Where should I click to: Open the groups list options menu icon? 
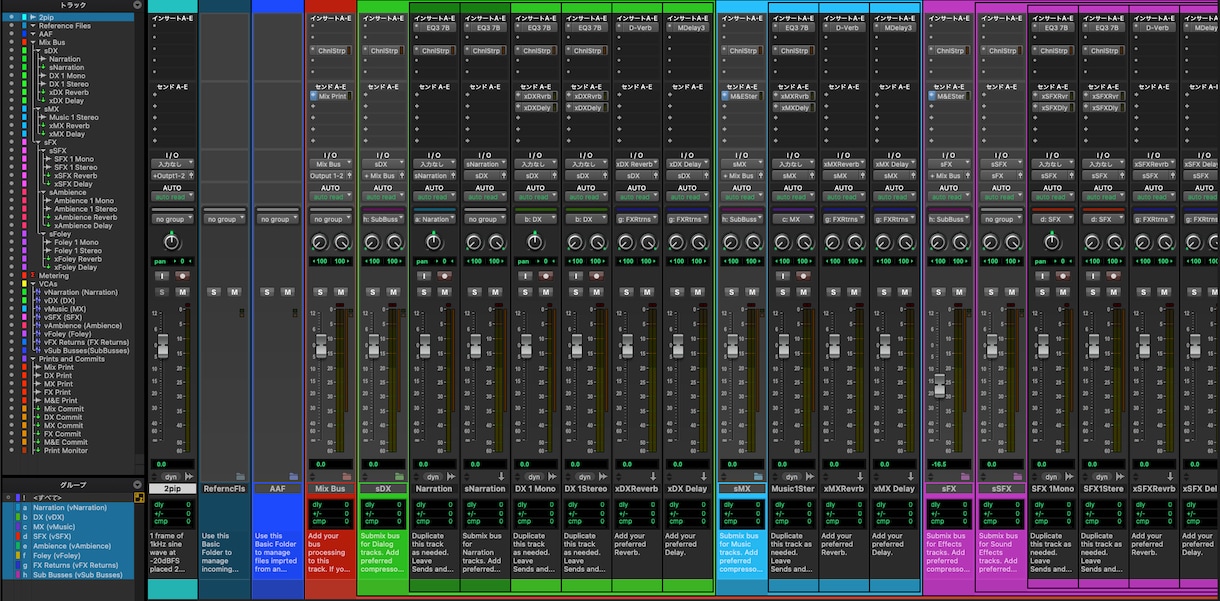137,485
